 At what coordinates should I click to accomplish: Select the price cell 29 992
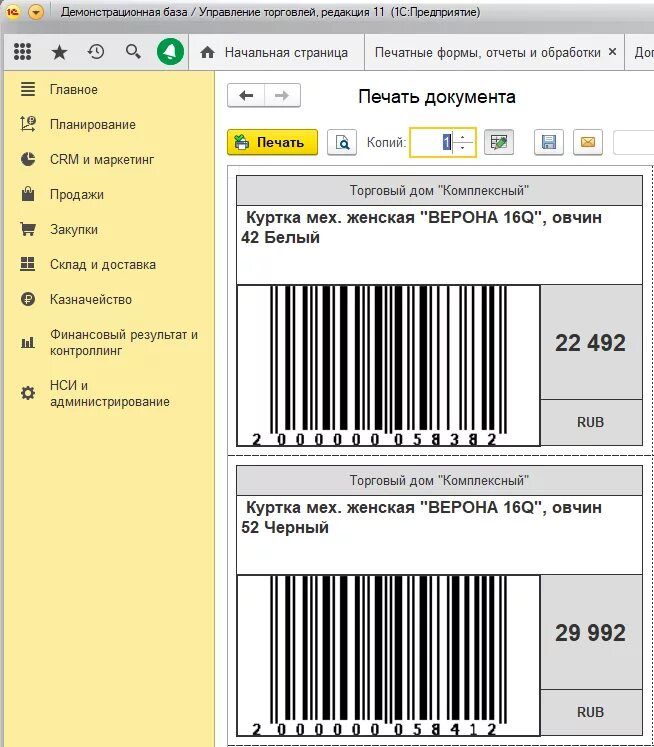(x=591, y=633)
